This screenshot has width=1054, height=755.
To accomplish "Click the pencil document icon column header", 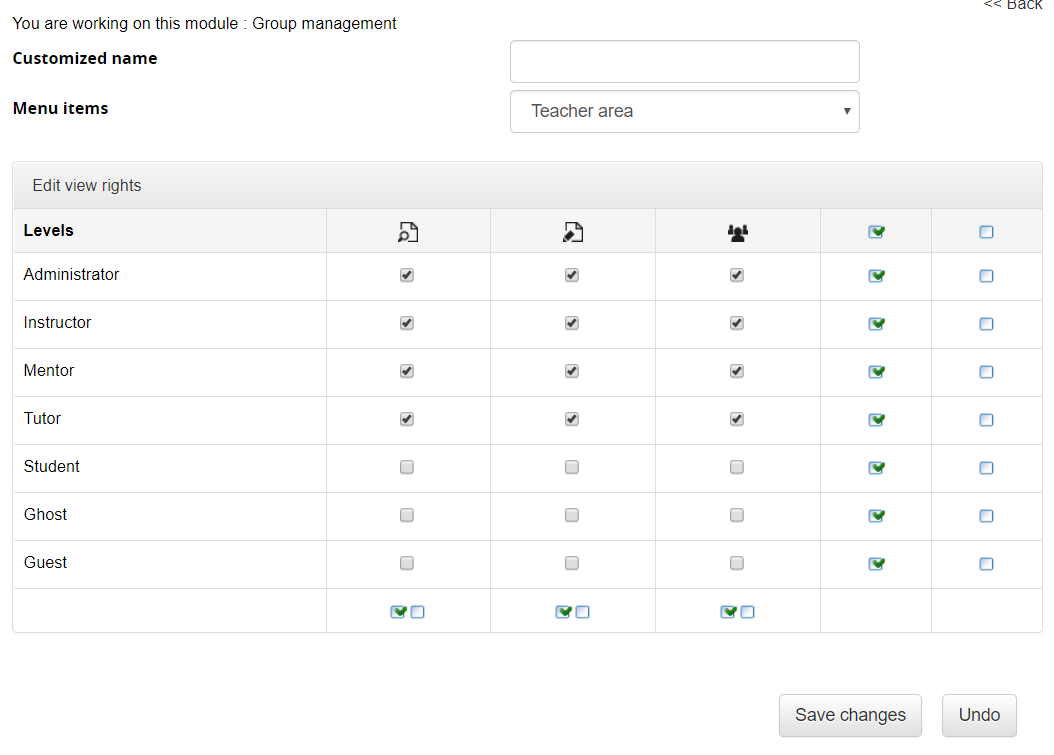I will point(572,231).
